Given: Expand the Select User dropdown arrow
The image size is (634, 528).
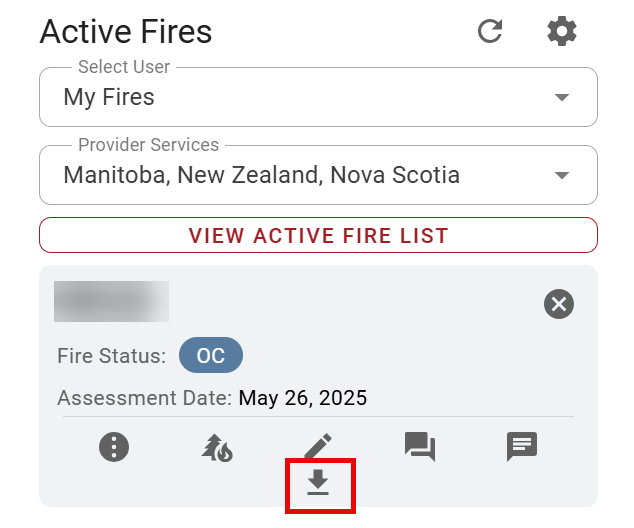Looking at the screenshot, I should (x=562, y=97).
